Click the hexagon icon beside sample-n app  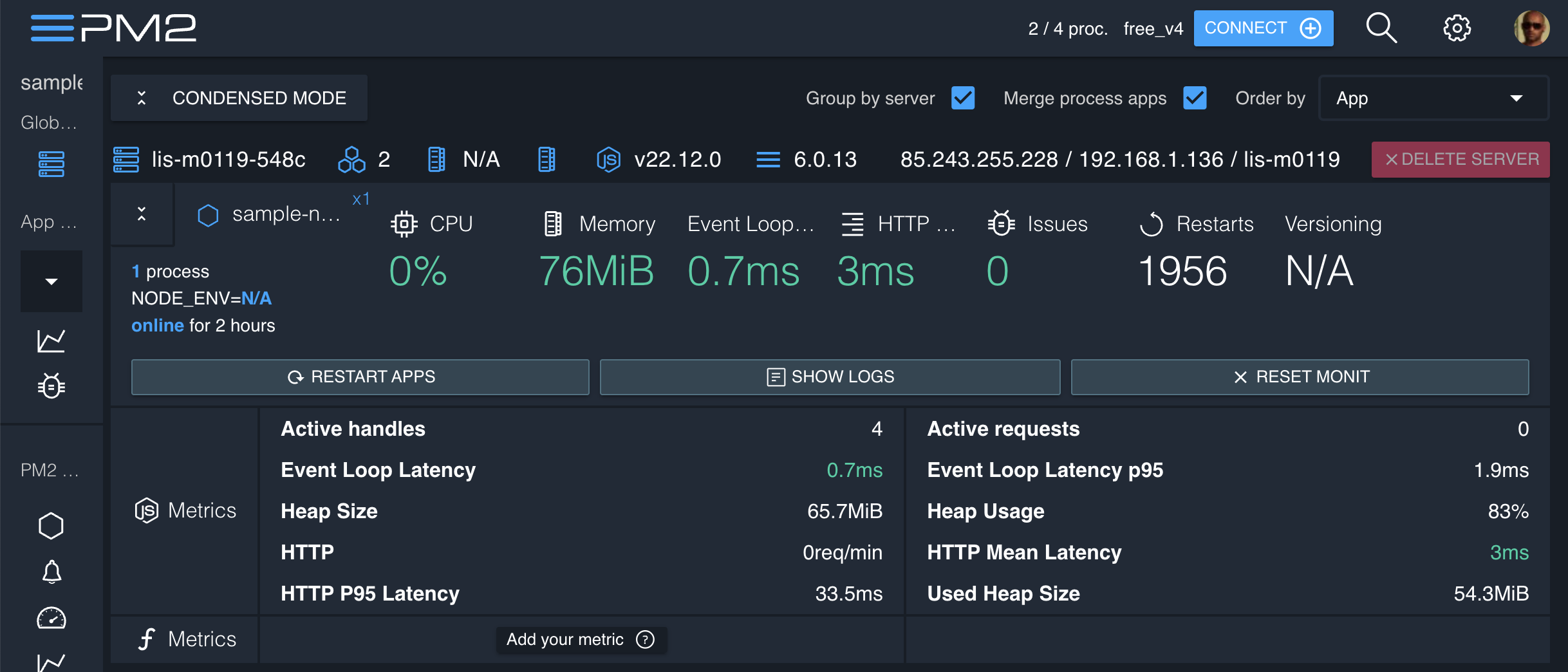pyautogui.click(x=208, y=216)
